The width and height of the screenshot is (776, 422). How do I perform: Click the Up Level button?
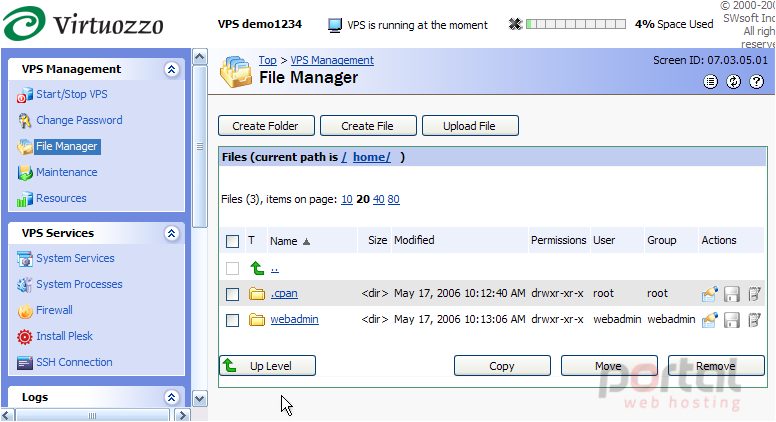click(268, 366)
